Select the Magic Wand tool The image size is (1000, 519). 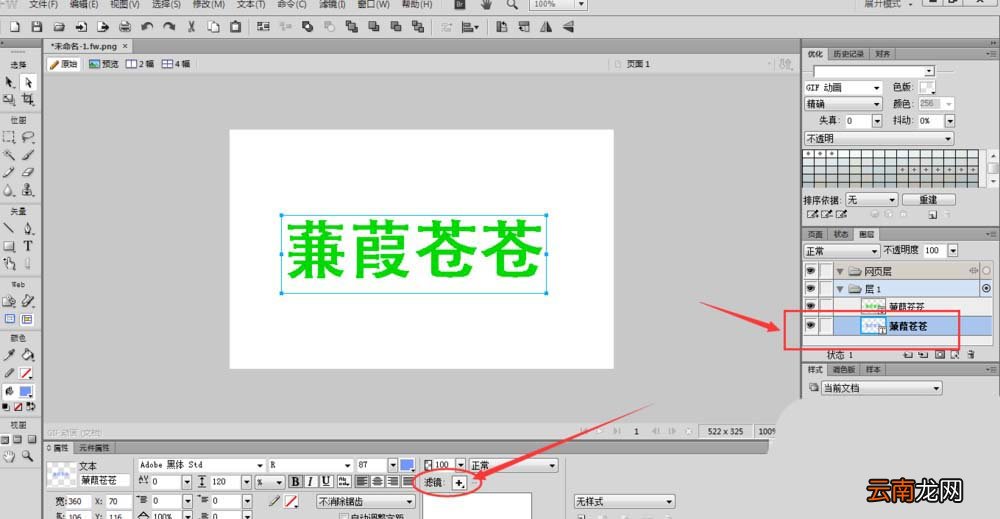click(10, 155)
